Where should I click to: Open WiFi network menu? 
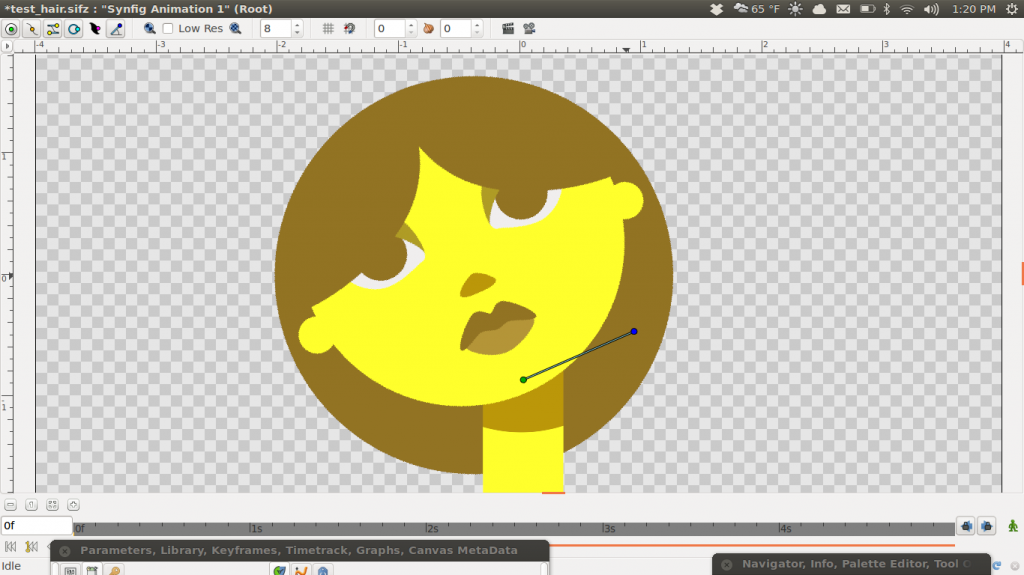coord(906,9)
